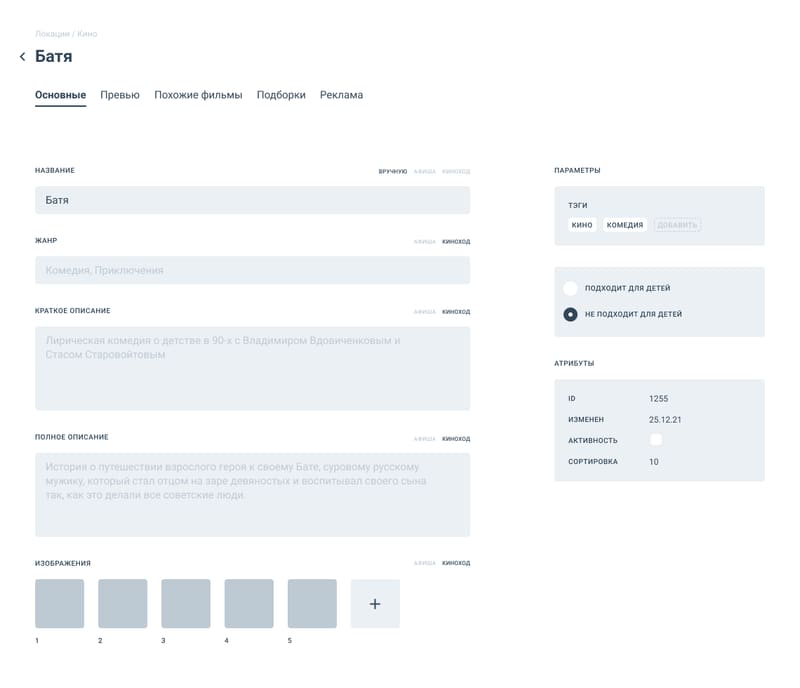Click the КИНО tag
This screenshot has height=688, width=800.
(x=582, y=225)
